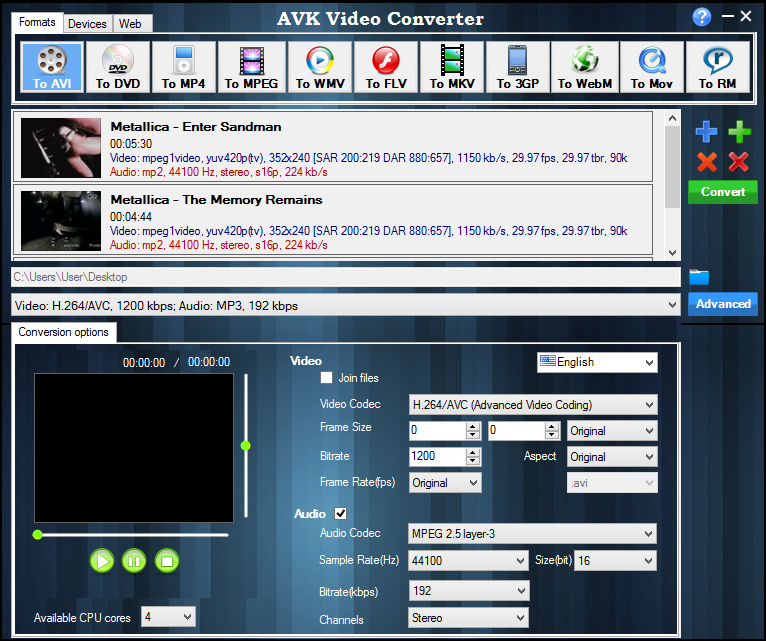Pause the preview video
This screenshot has width=766, height=641.
pyautogui.click(x=134, y=561)
